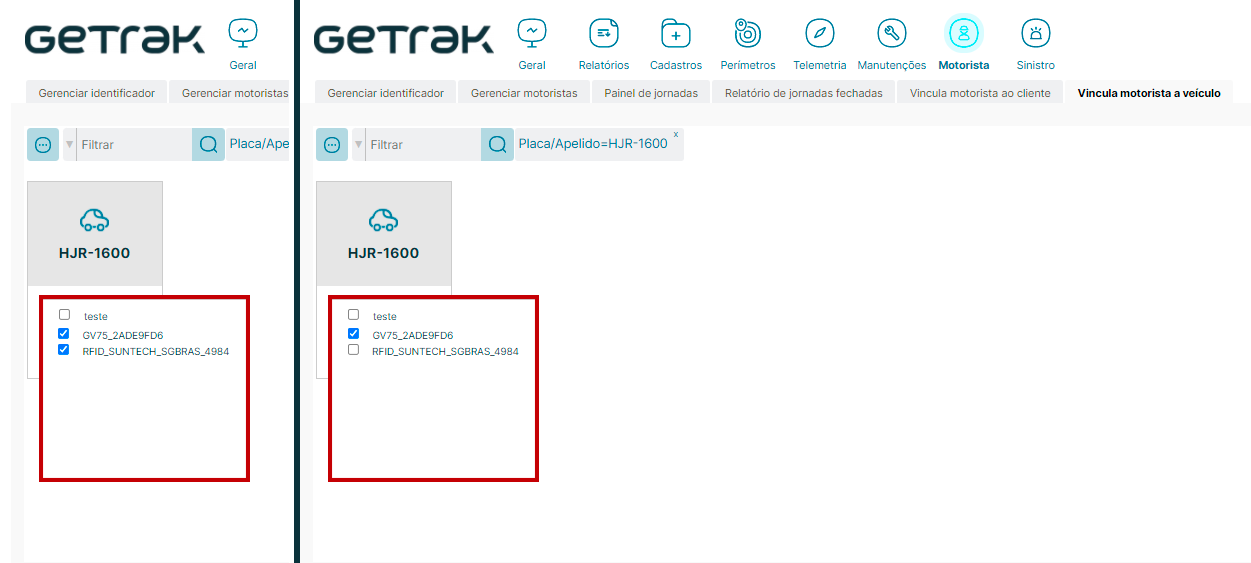
Task: Expand filter dropdown arrow in the right pane
Action: coord(358,145)
